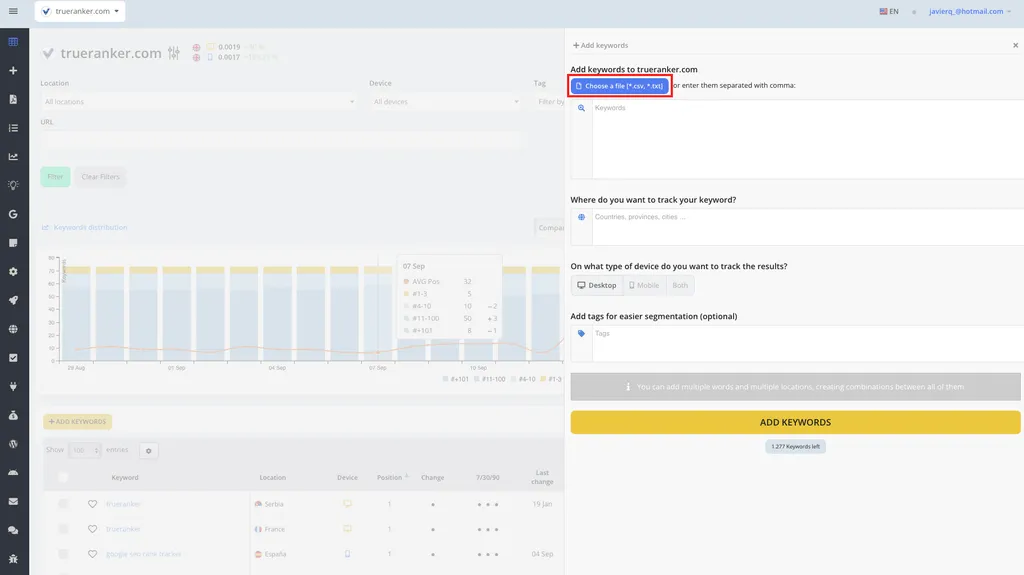Click the green Filter button
This screenshot has height=575, width=1024.
point(55,177)
